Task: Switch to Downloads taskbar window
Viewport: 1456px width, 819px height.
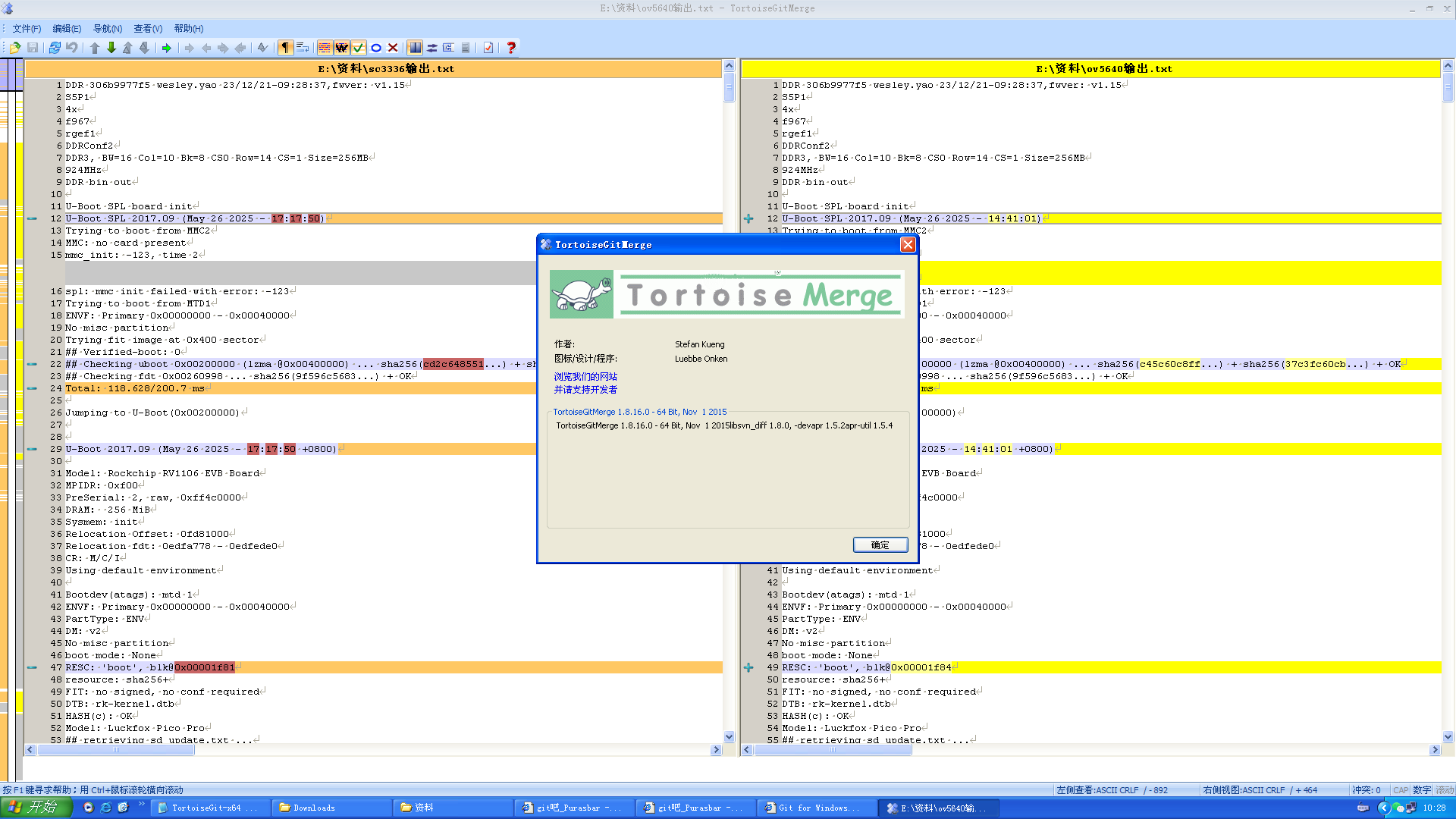Action: [332, 808]
